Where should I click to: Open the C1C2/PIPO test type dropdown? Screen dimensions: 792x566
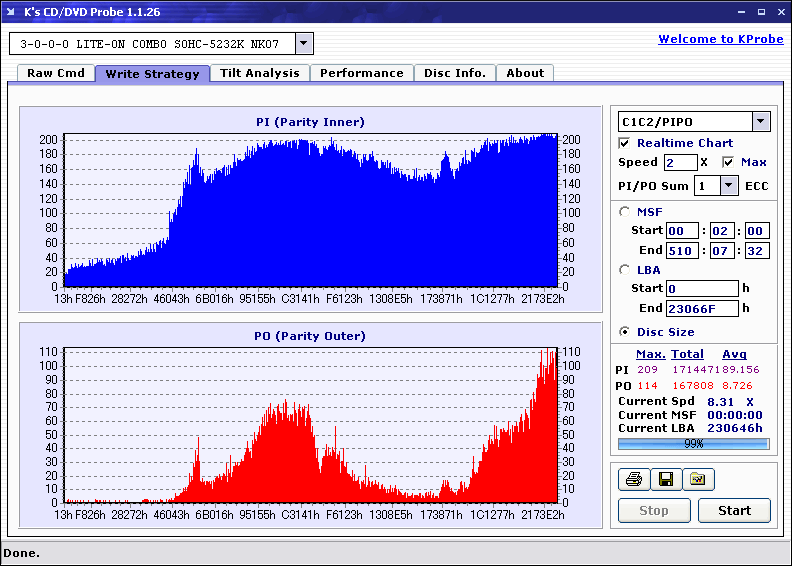761,122
